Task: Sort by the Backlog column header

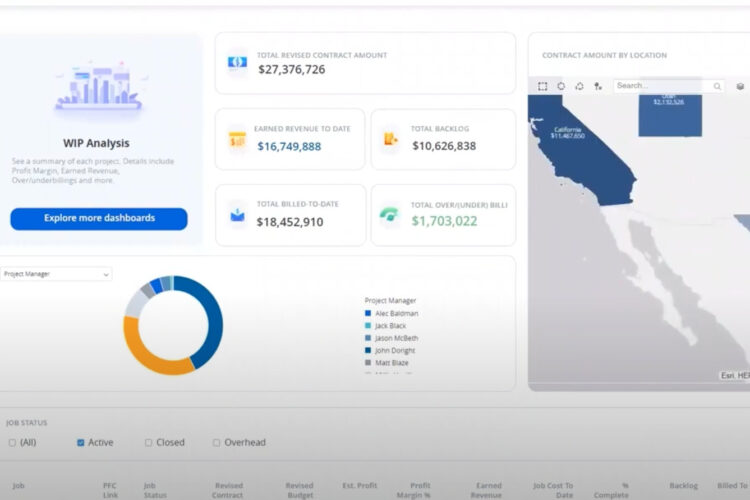Action: pyautogui.click(x=684, y=486)
